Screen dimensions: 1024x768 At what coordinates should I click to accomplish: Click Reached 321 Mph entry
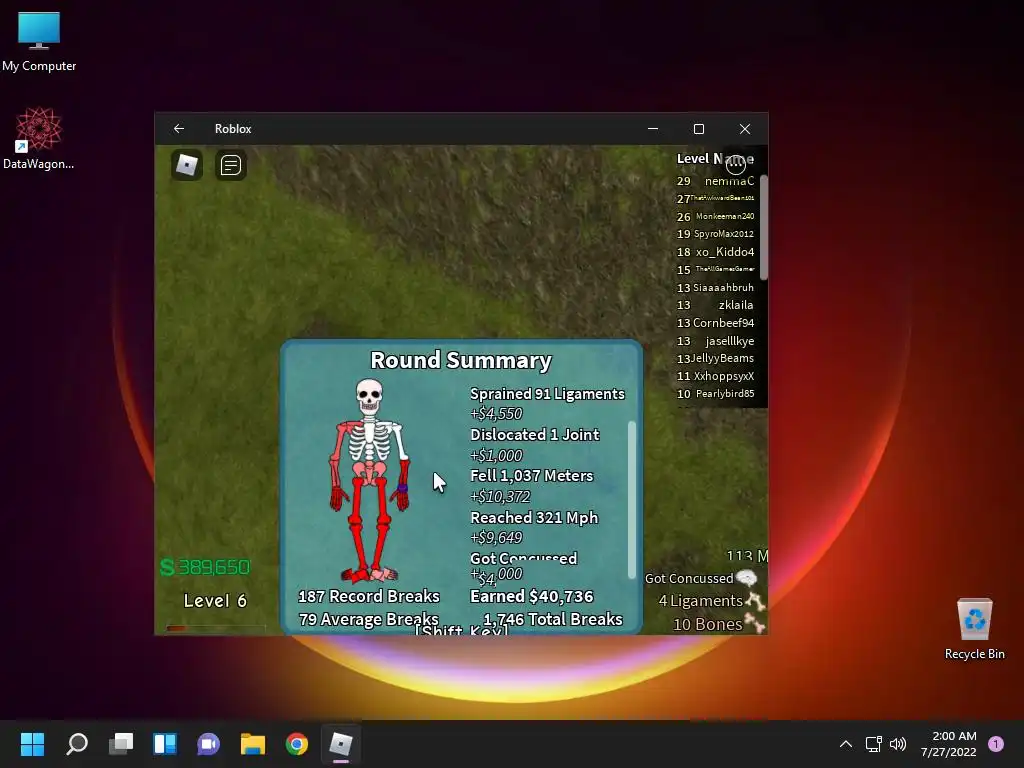coord(534,518)
